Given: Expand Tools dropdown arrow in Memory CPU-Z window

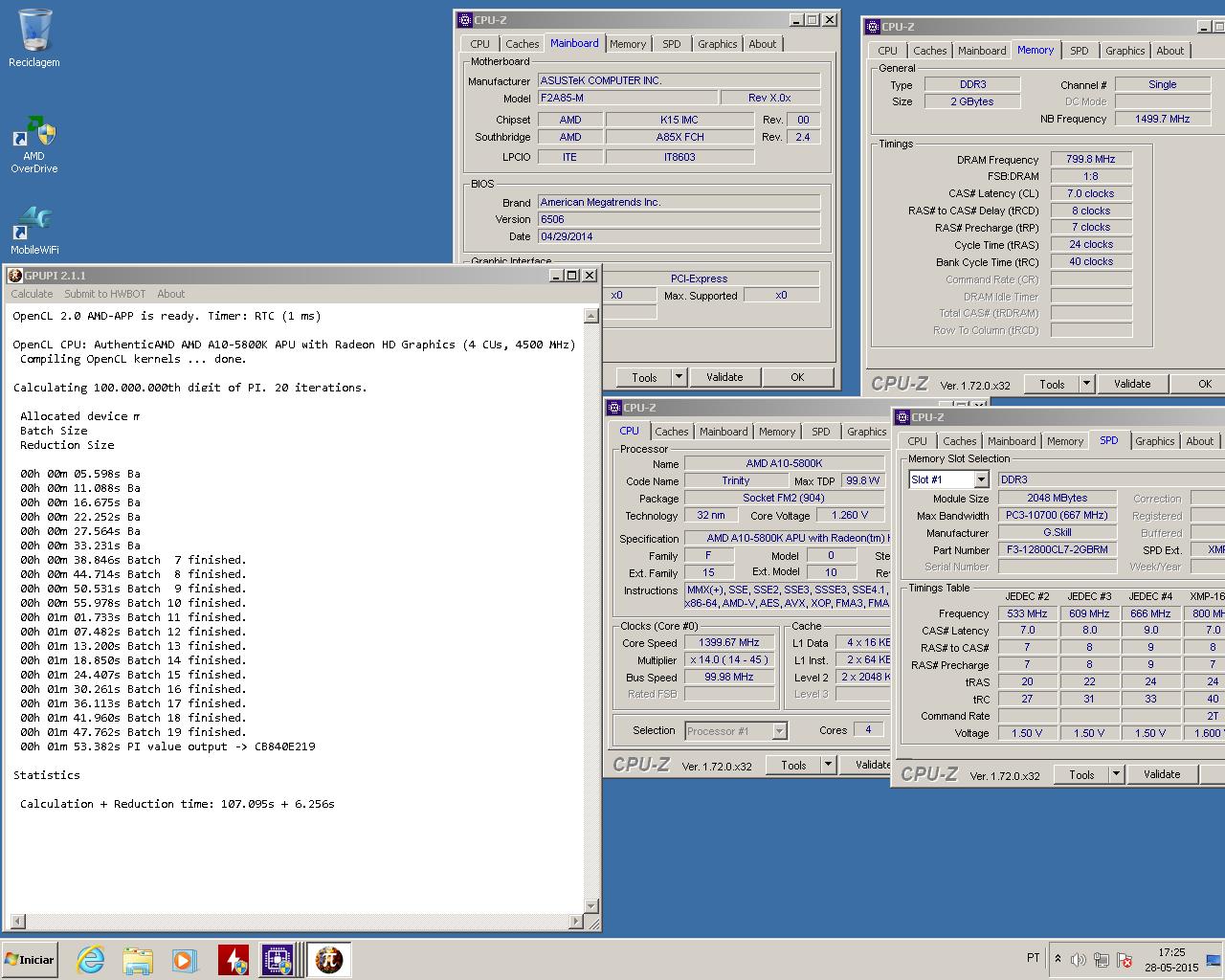Looking at the screenshot, I should 1086,384.
